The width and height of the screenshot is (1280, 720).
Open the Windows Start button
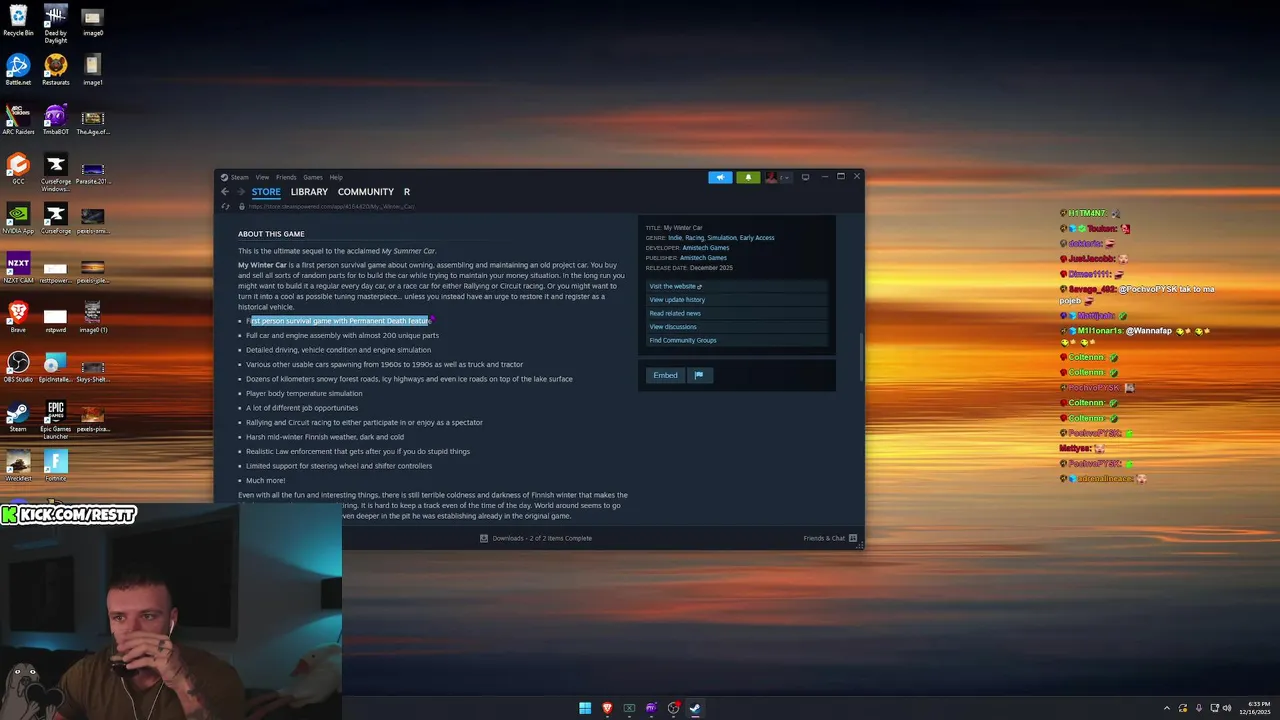click(x=585, y=708)
